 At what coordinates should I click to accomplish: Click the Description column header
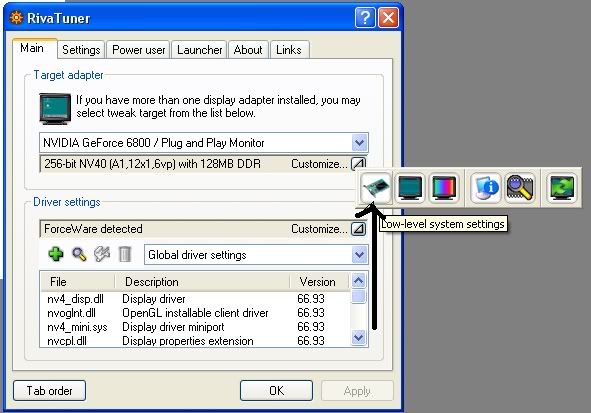(202, 281)
